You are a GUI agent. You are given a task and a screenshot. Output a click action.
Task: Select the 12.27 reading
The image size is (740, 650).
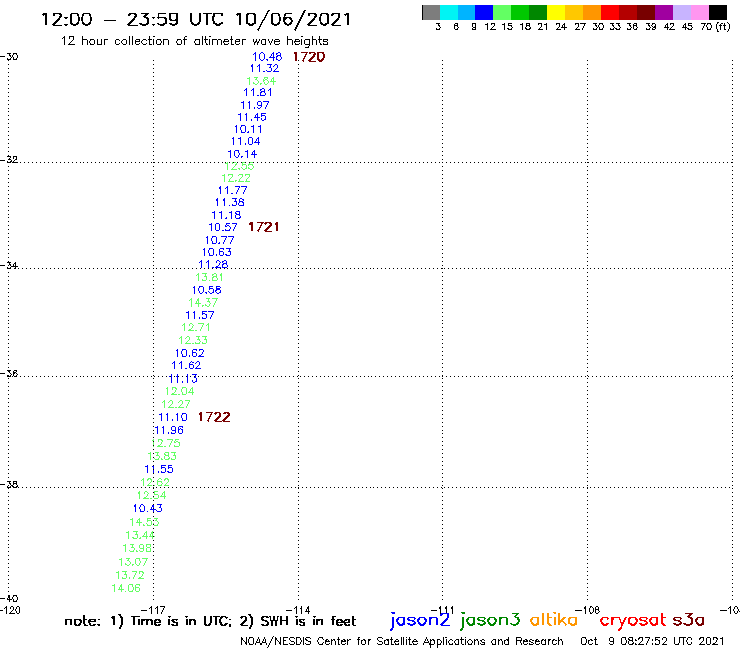coord(176,405)
